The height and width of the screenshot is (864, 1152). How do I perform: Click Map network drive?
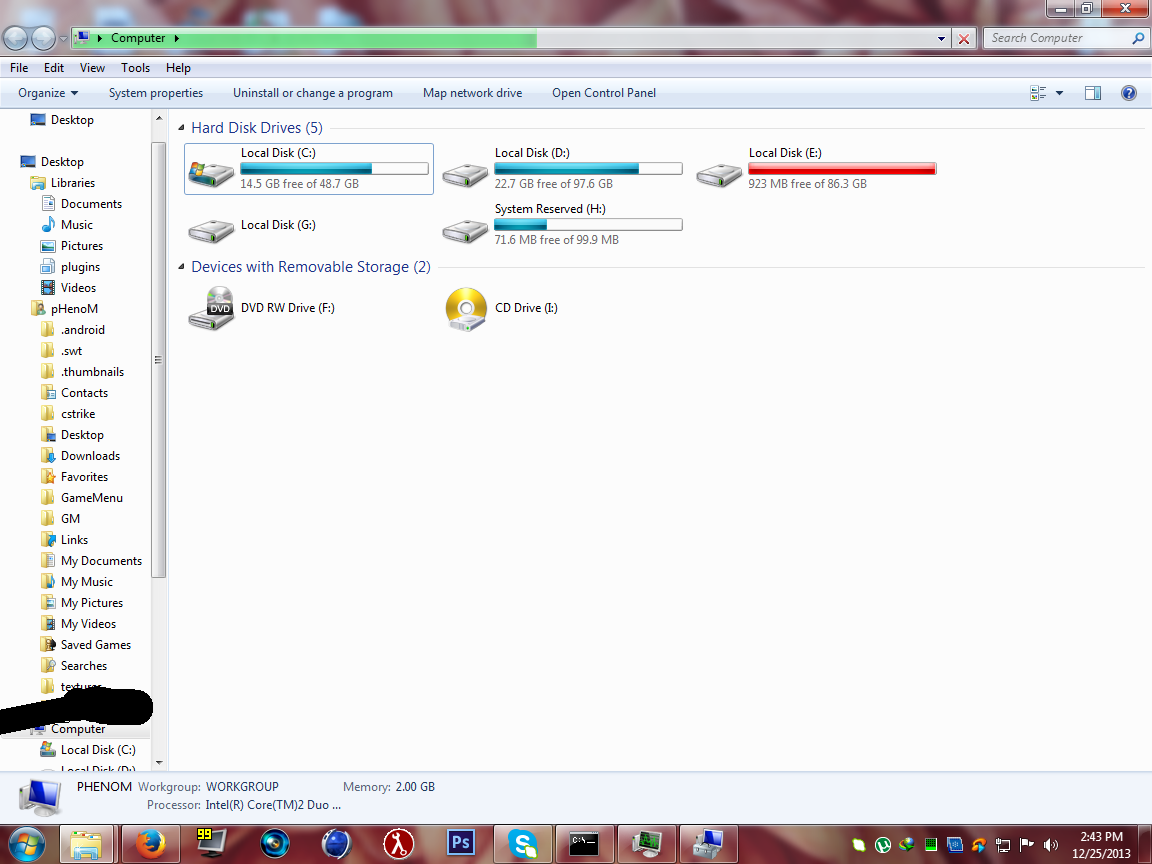[x=472, y=93]
